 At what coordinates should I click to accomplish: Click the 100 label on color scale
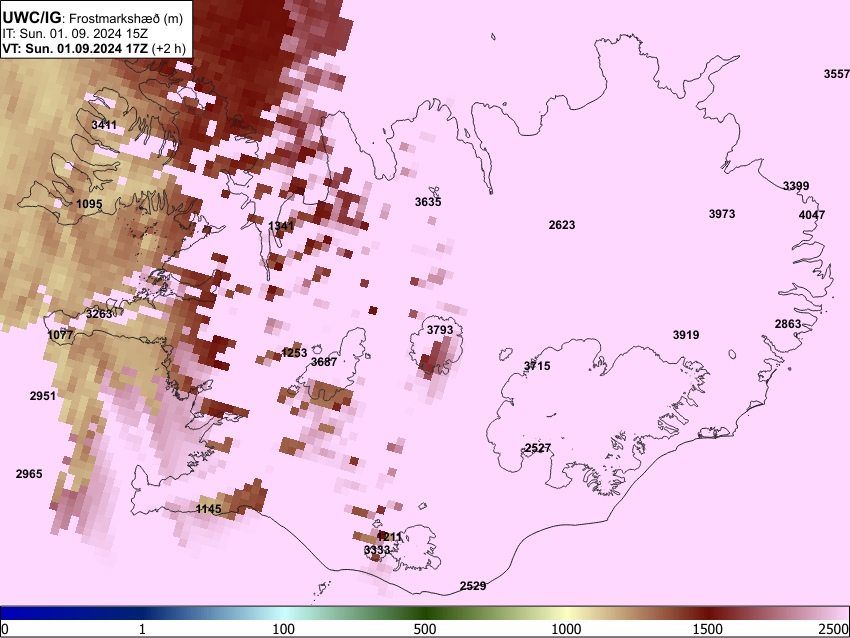tap(284, 629)
